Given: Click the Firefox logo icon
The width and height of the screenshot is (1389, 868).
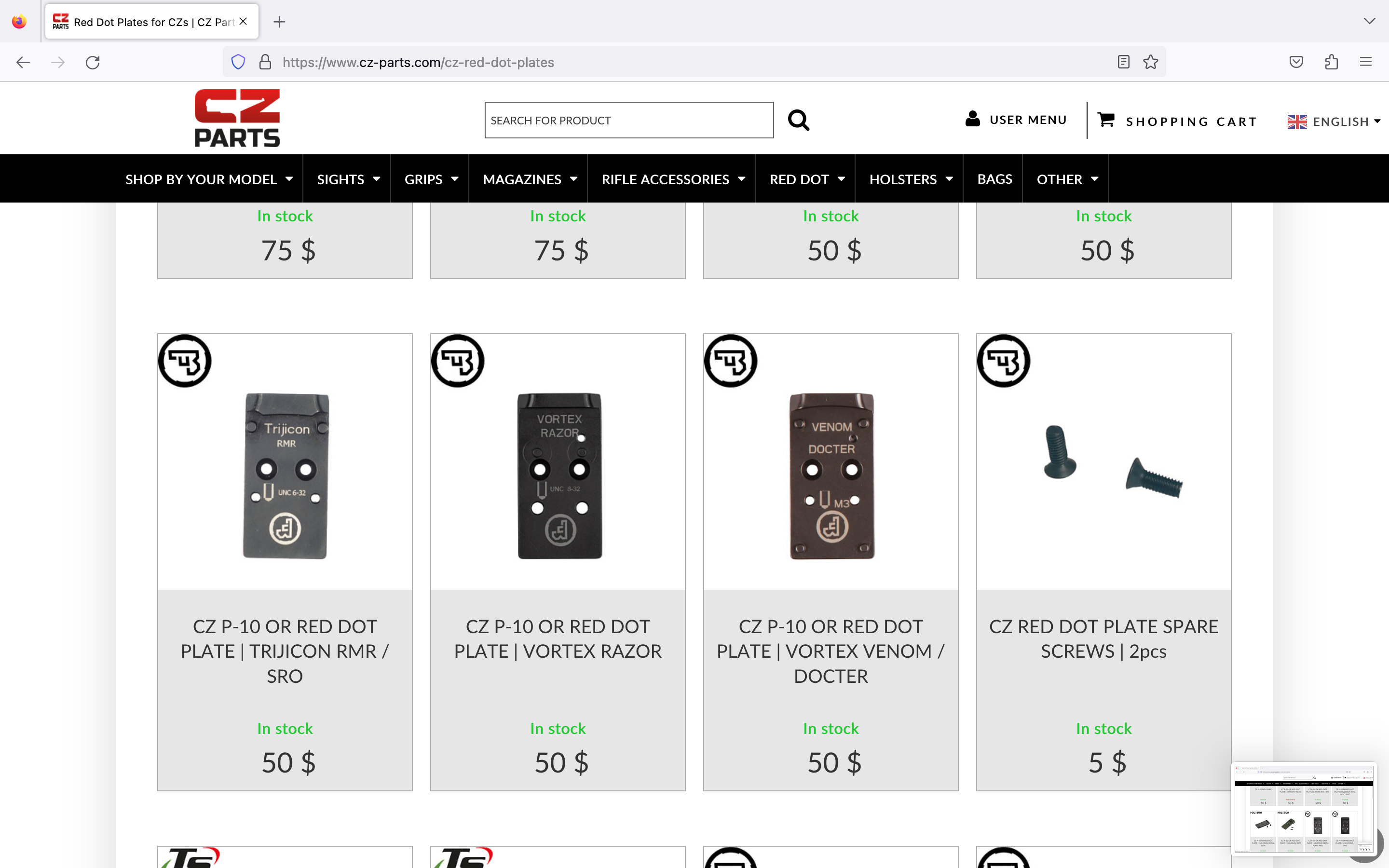Looking at the screenshot, I should coord(19,22).
